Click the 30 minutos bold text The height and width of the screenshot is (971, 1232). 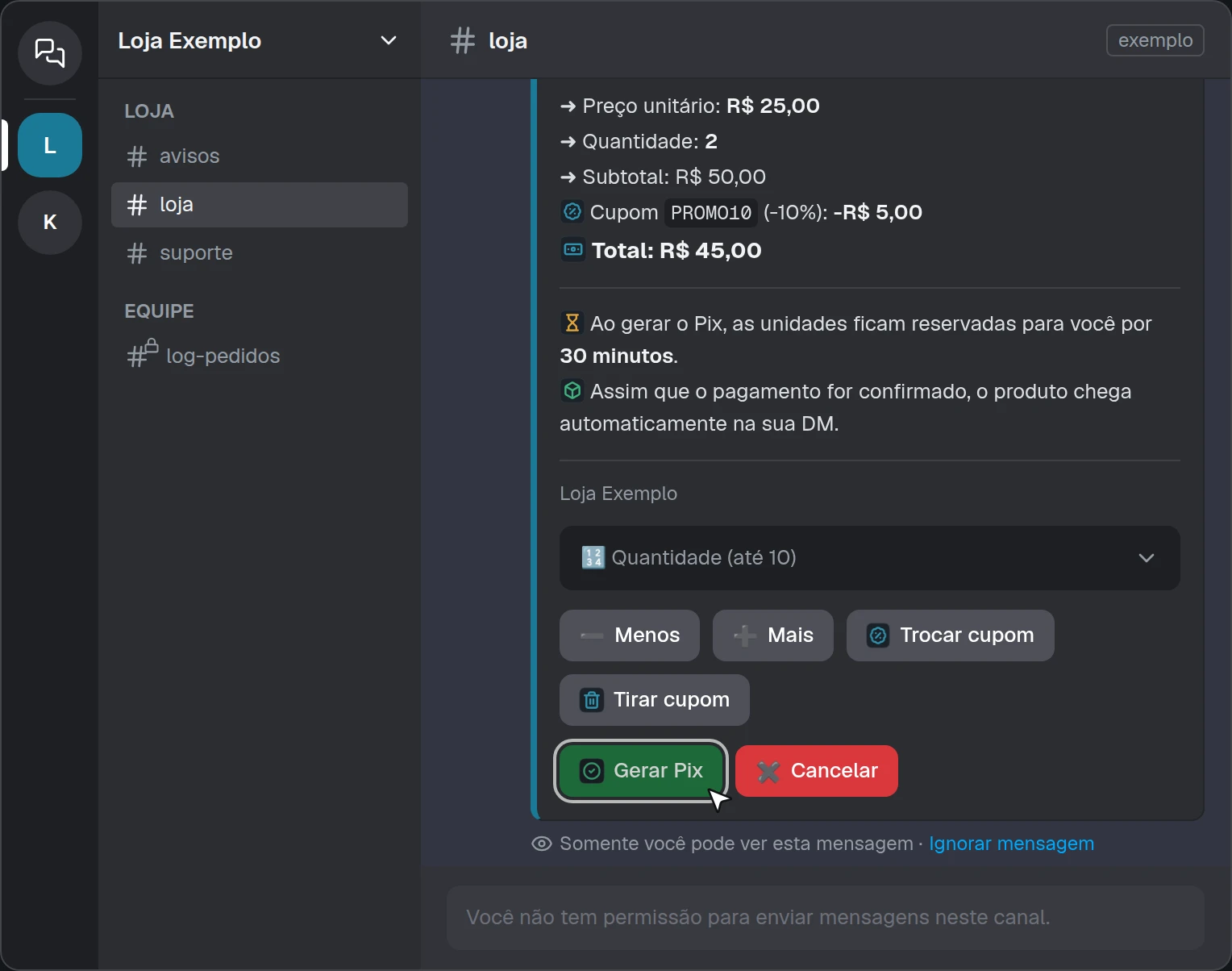[617, 356]
